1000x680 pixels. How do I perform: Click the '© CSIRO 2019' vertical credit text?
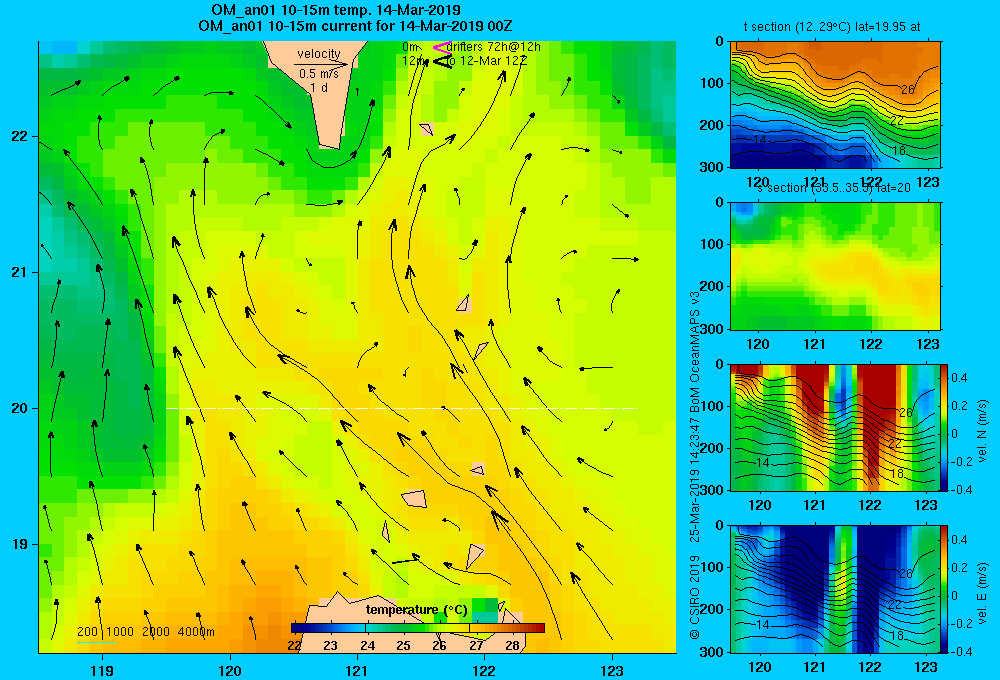(695, 597)
